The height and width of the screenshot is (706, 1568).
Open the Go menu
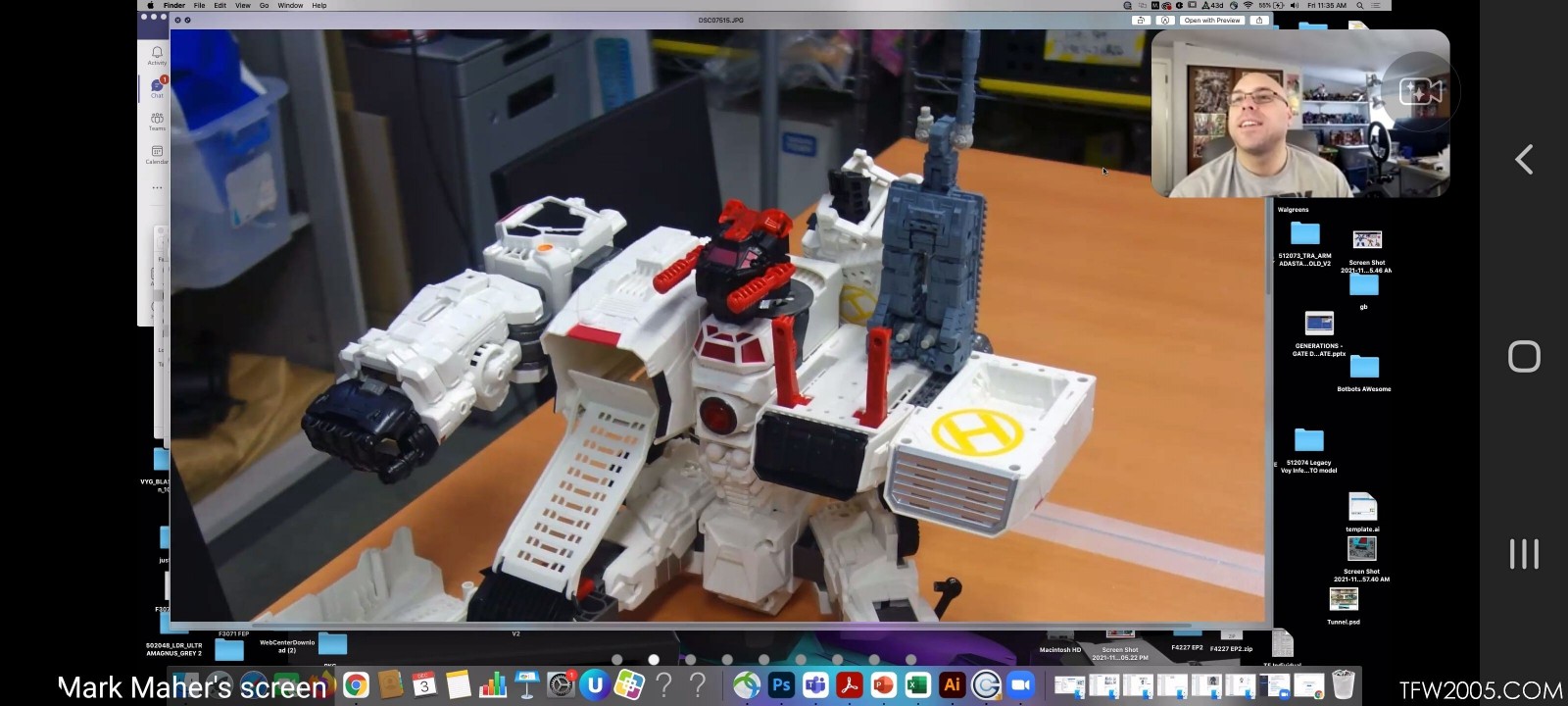[264, 5]
